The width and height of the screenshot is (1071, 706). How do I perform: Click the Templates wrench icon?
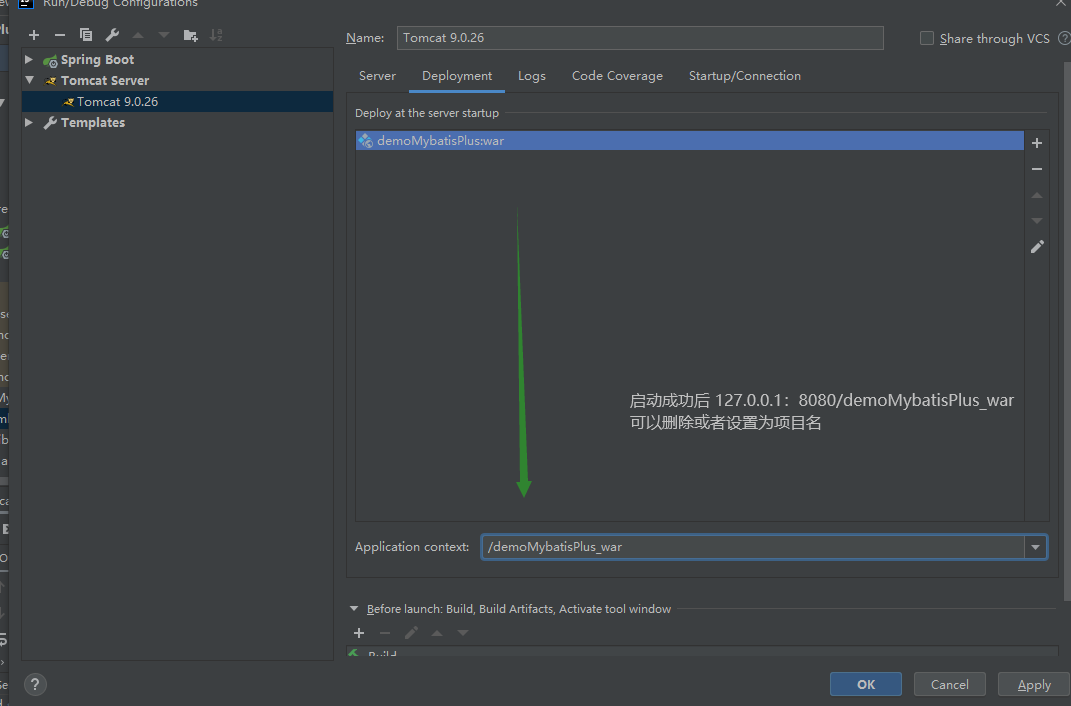click(50, 123)
